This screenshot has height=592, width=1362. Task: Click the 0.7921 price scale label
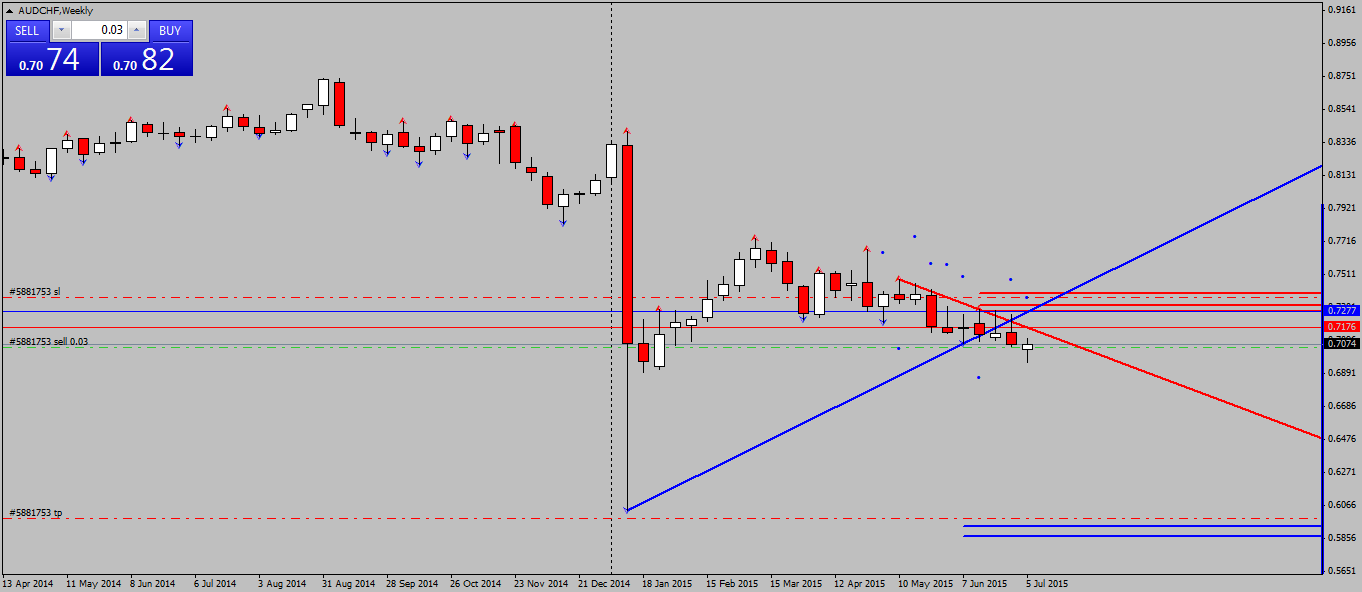tap(1341, 208)
